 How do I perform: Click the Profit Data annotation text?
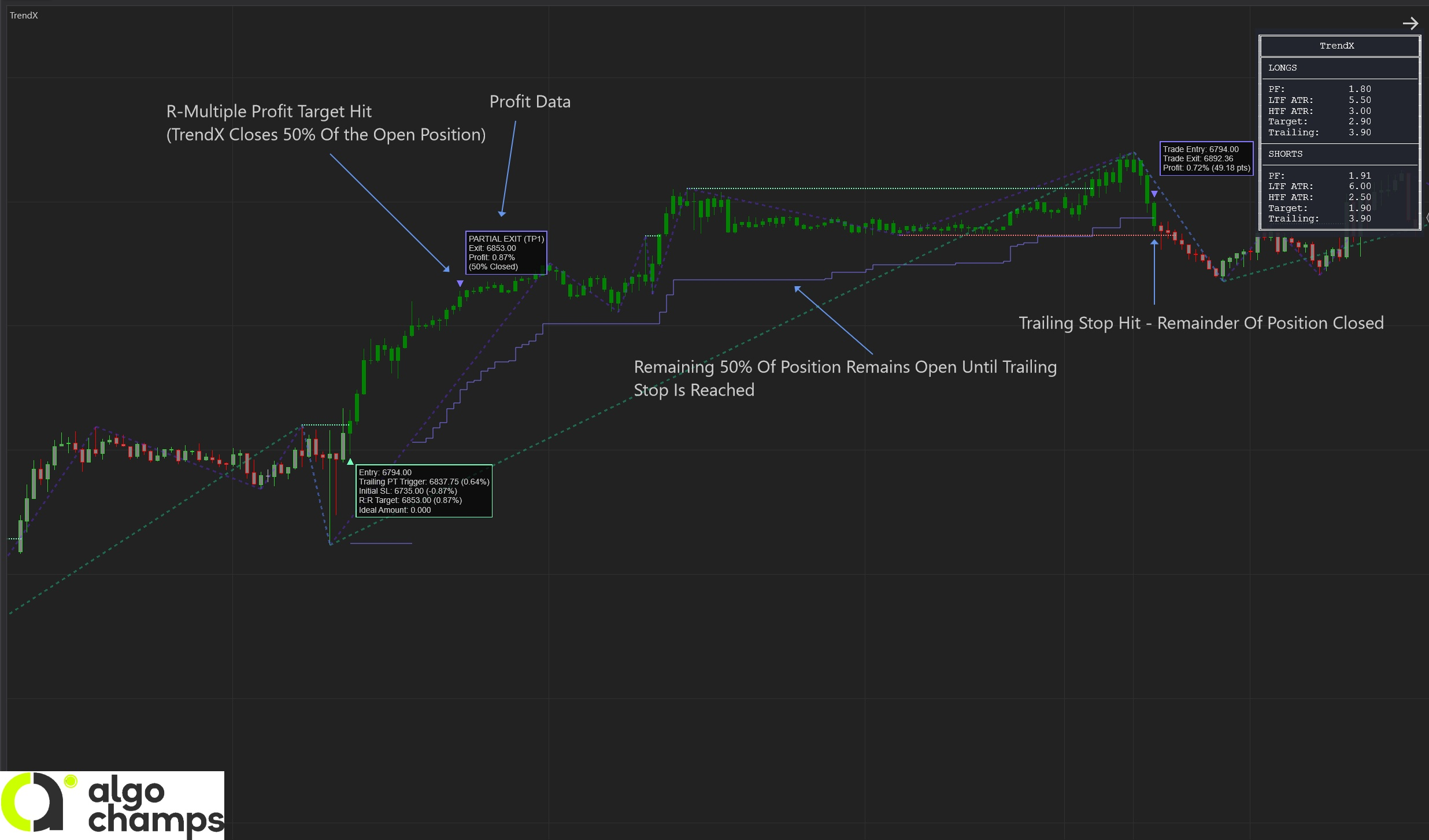(x=530, y=102)
